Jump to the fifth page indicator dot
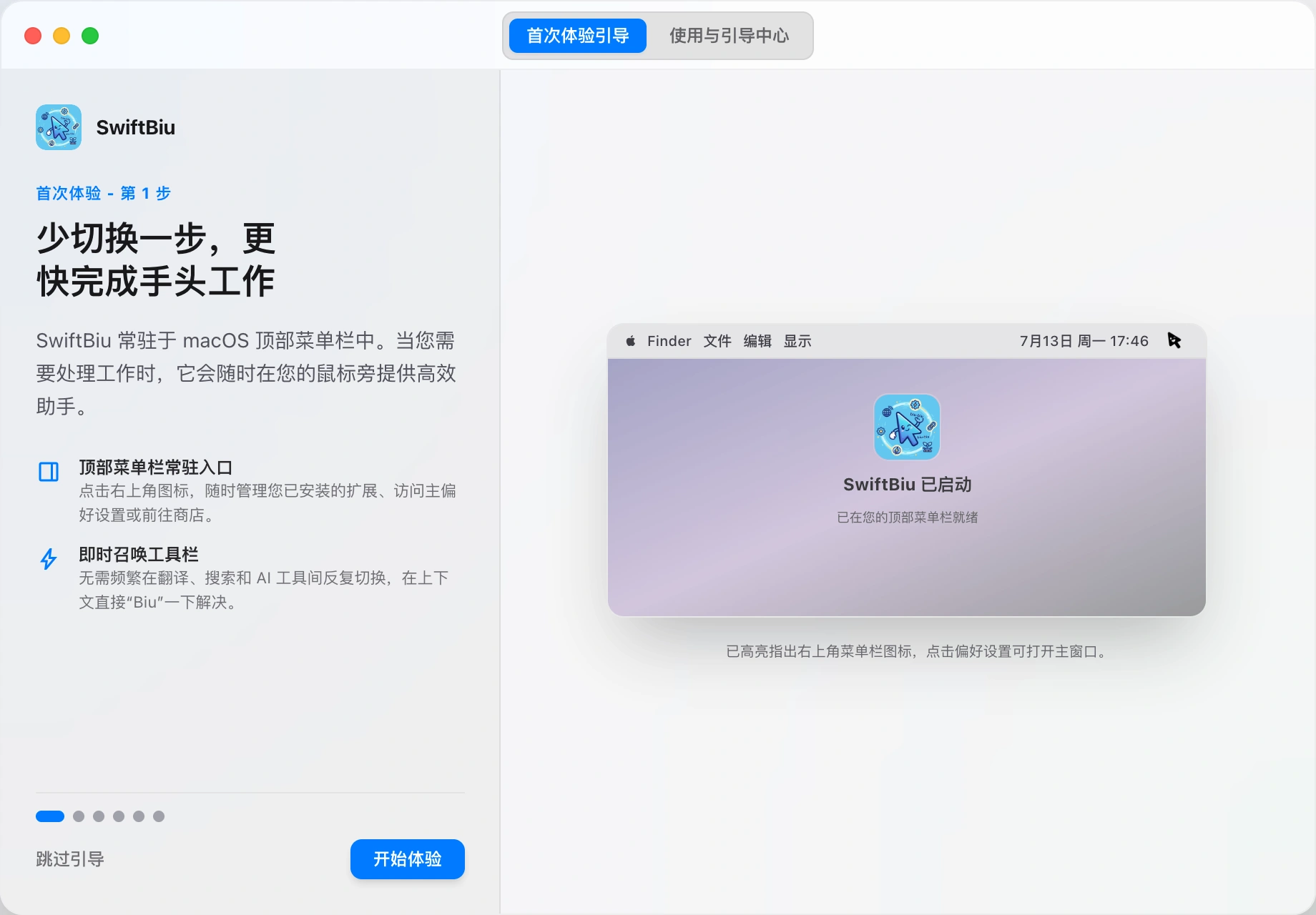Screen dimensions: 1316x915 (139, 816)
